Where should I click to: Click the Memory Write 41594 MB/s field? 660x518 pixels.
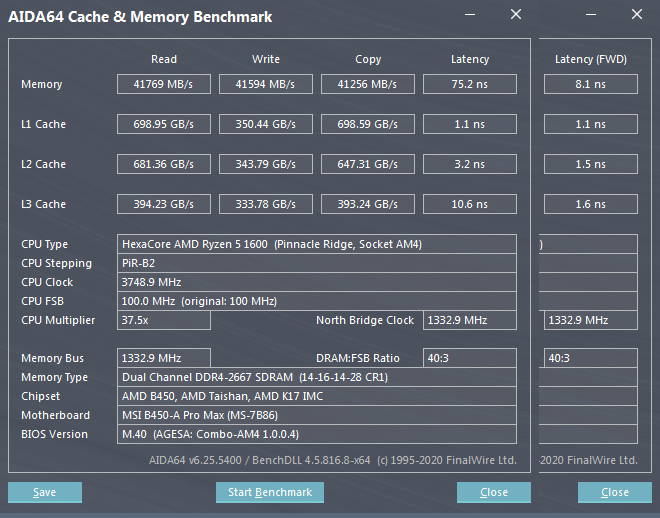[266, 84]
